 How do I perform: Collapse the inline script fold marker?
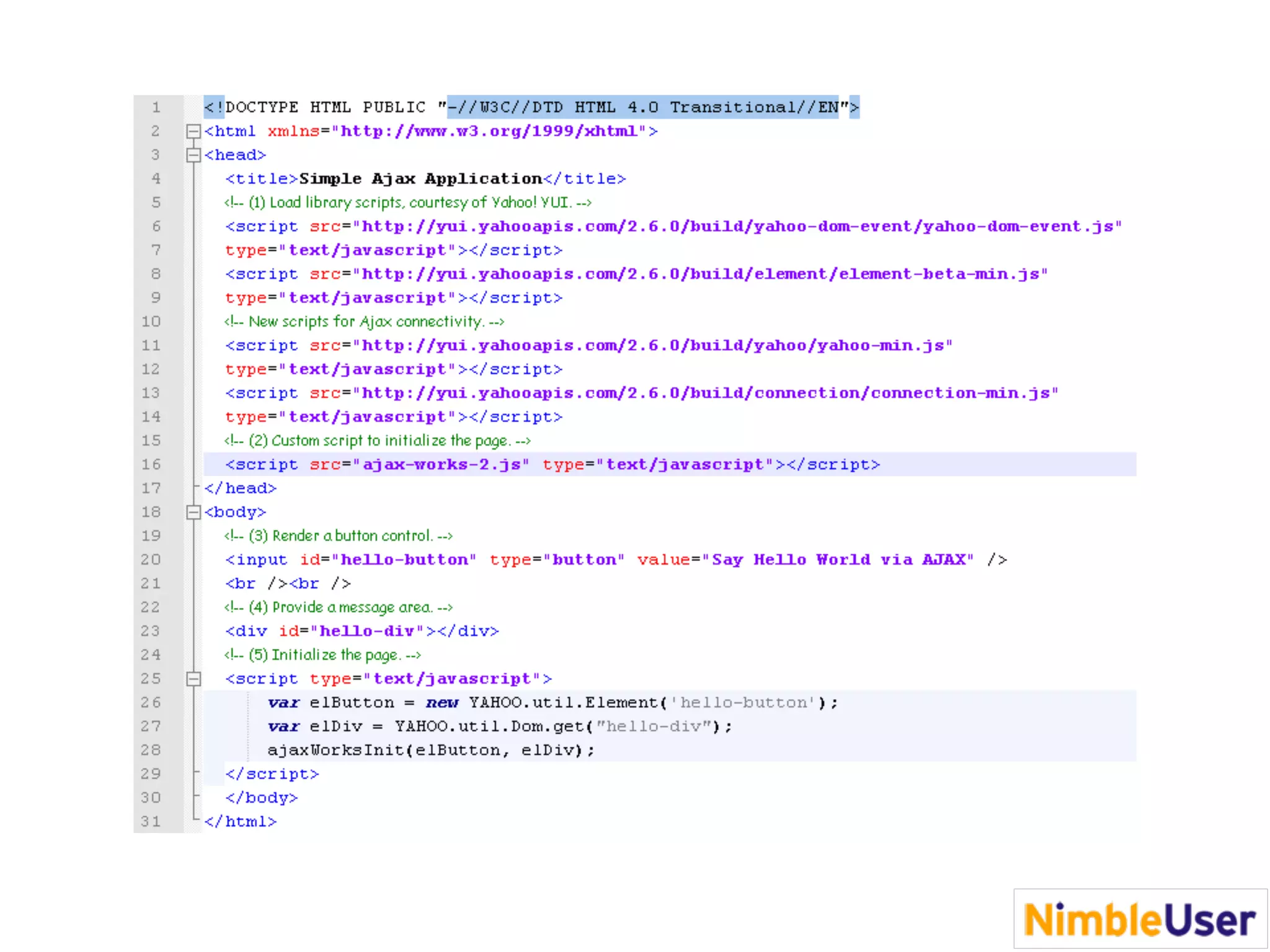click(x=193, y=679)
